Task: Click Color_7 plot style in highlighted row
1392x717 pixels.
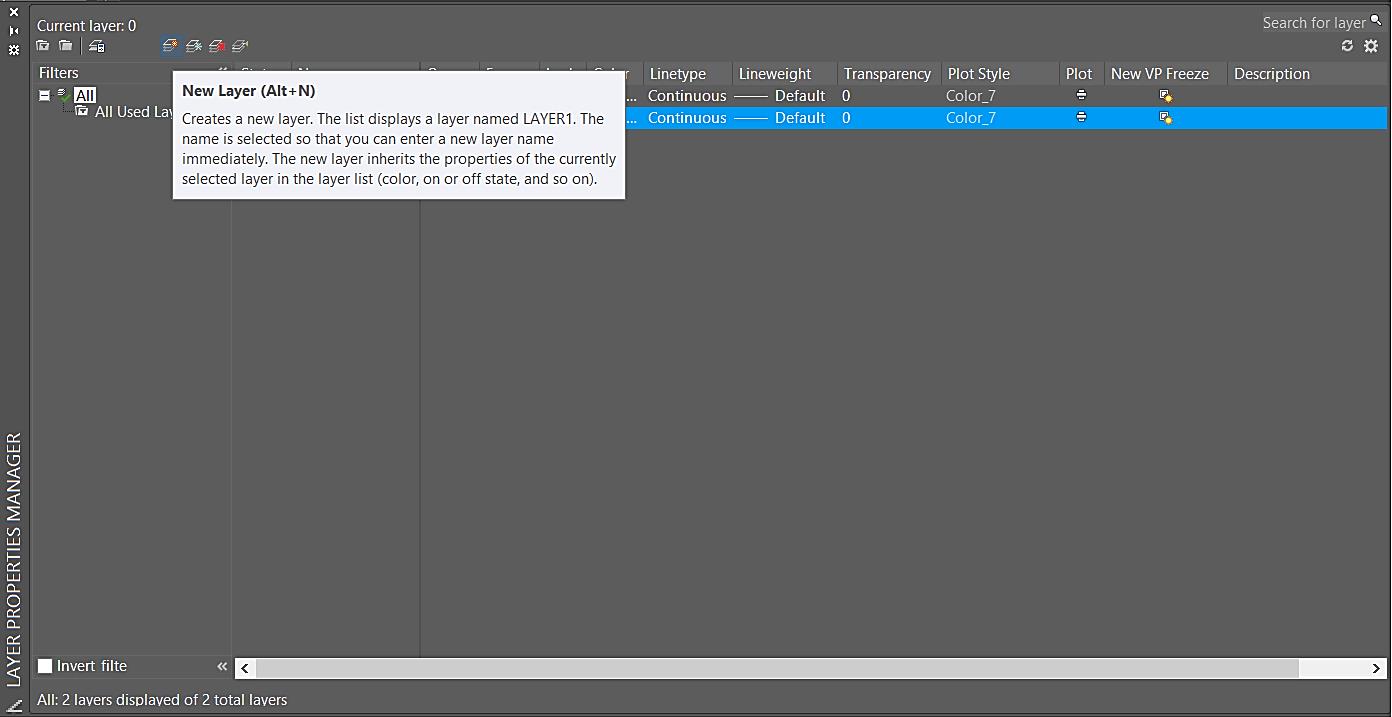Action: (971, 118)
